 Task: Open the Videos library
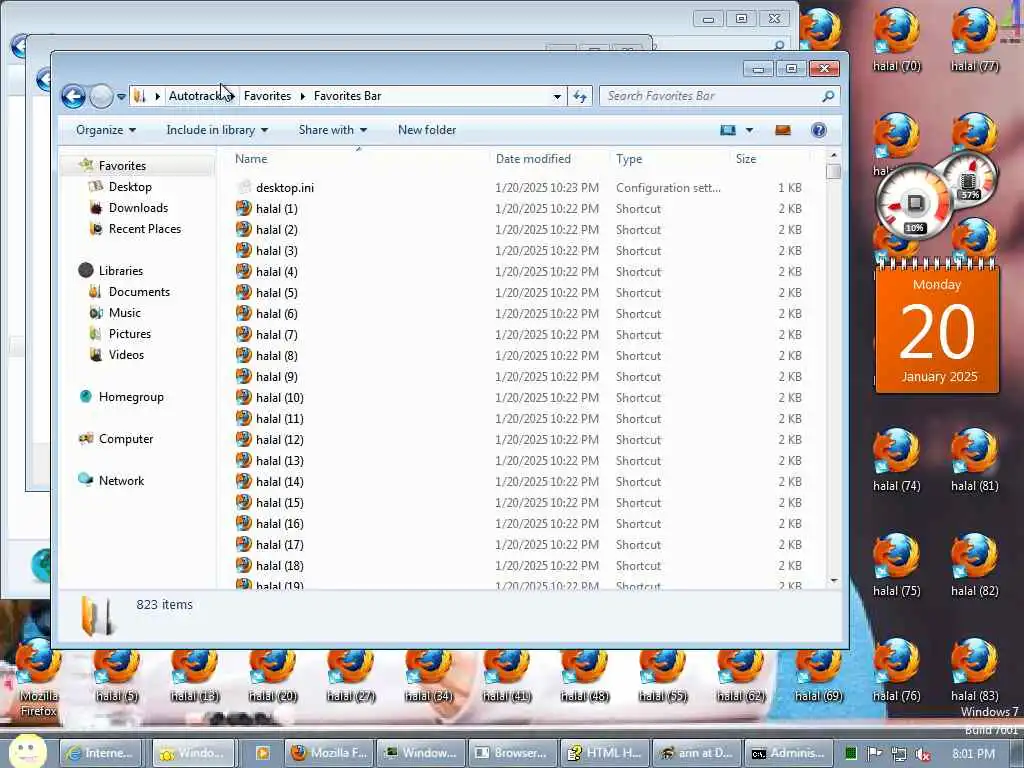(x=126, y=355)
